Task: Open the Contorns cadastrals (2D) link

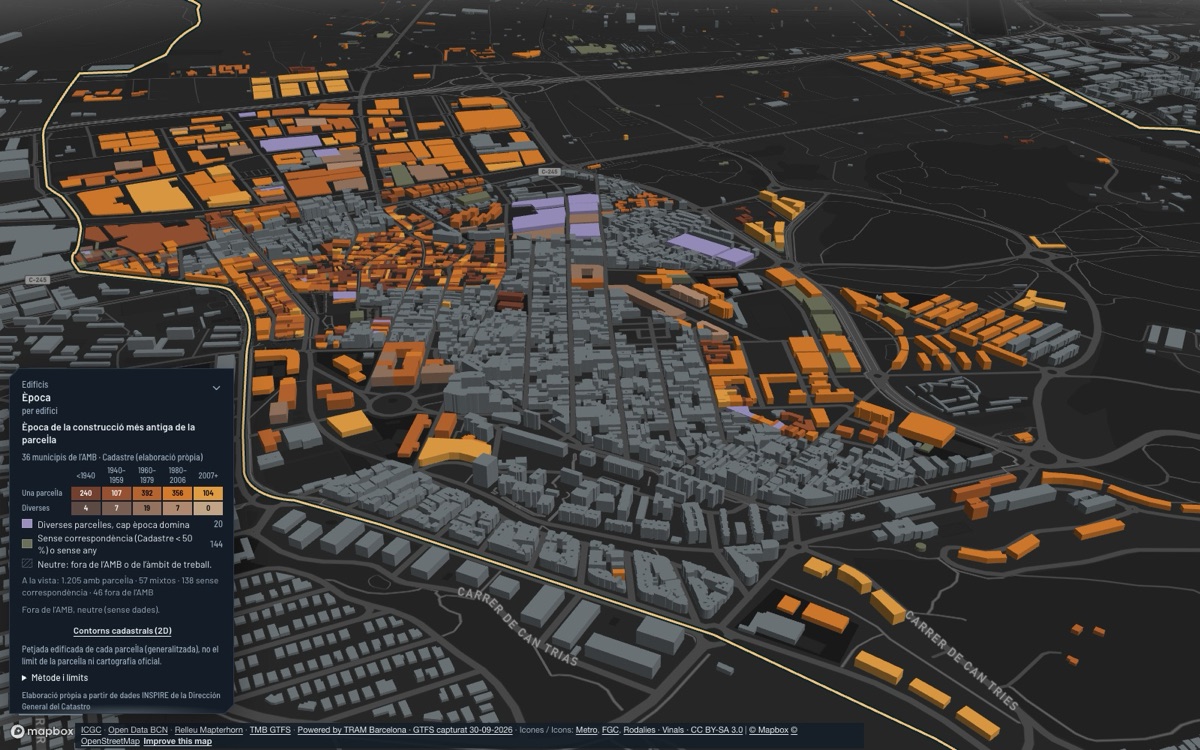Action: (x=121, y=631)
